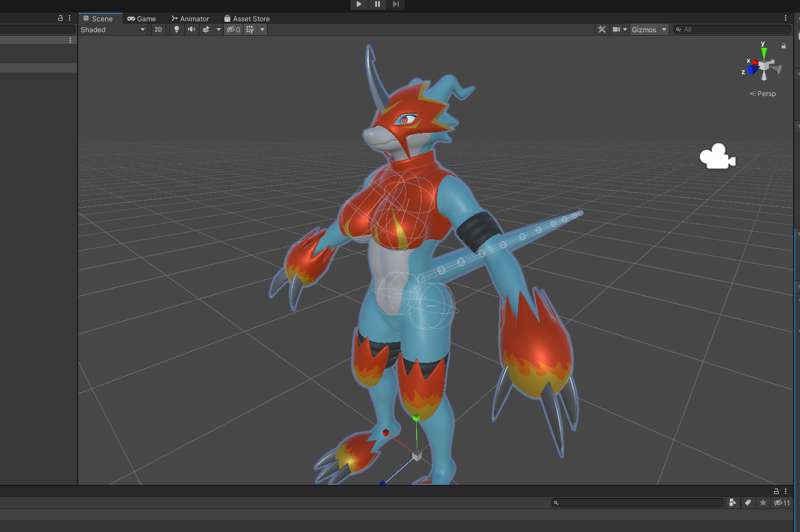Click the Project panel search field
The width and height of the screenshot is (800, 532).
[637, 502]
